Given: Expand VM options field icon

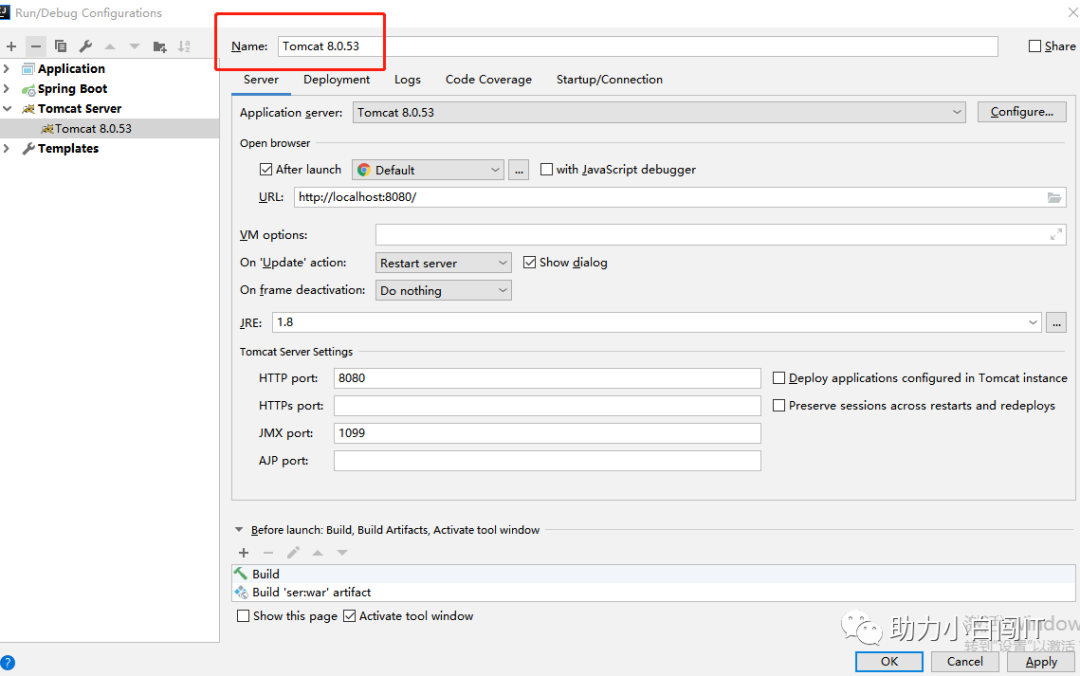Looking at the screenshot, I should 1055,235.
